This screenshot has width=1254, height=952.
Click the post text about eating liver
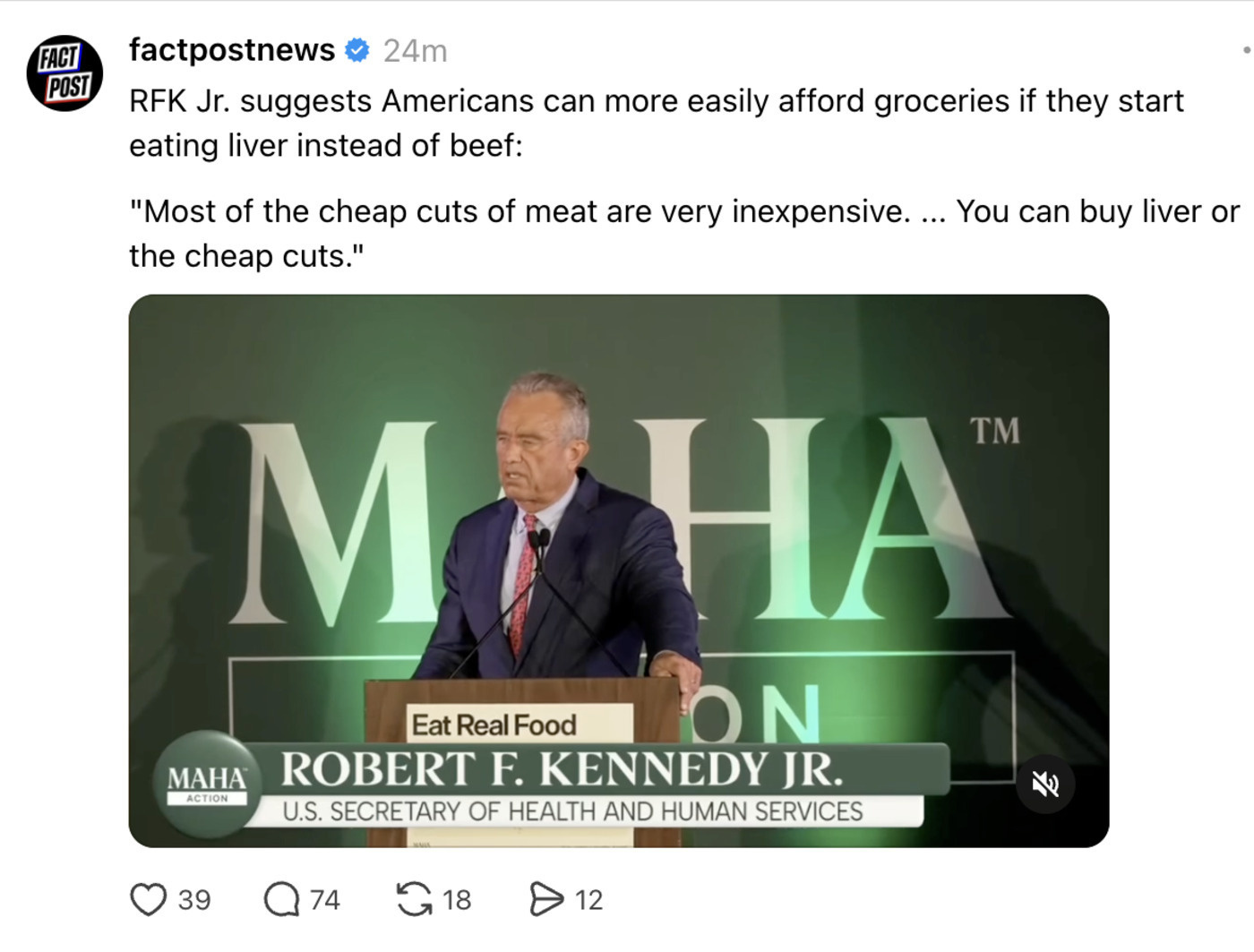point(656,123)
